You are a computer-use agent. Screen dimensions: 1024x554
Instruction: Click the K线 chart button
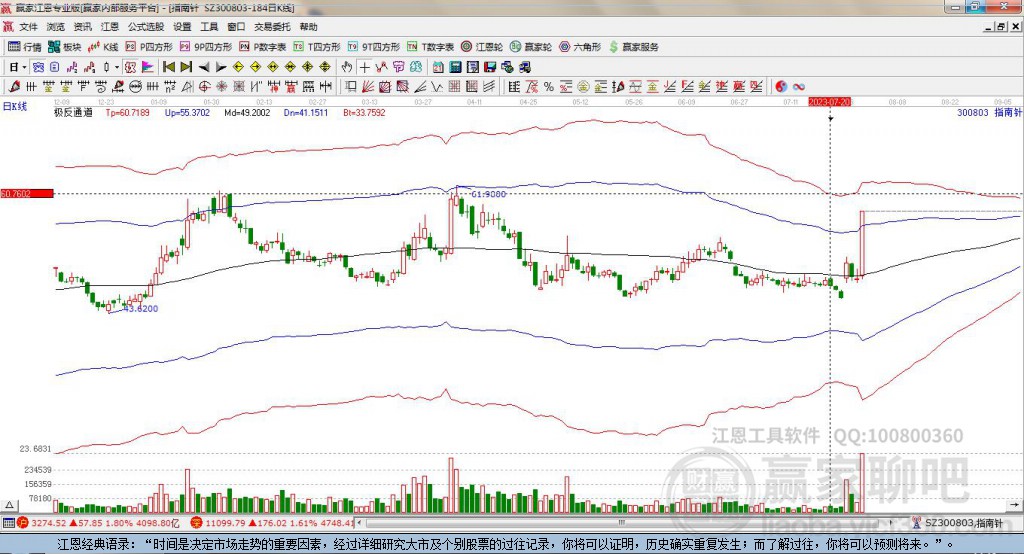click(x=103, y=47)
